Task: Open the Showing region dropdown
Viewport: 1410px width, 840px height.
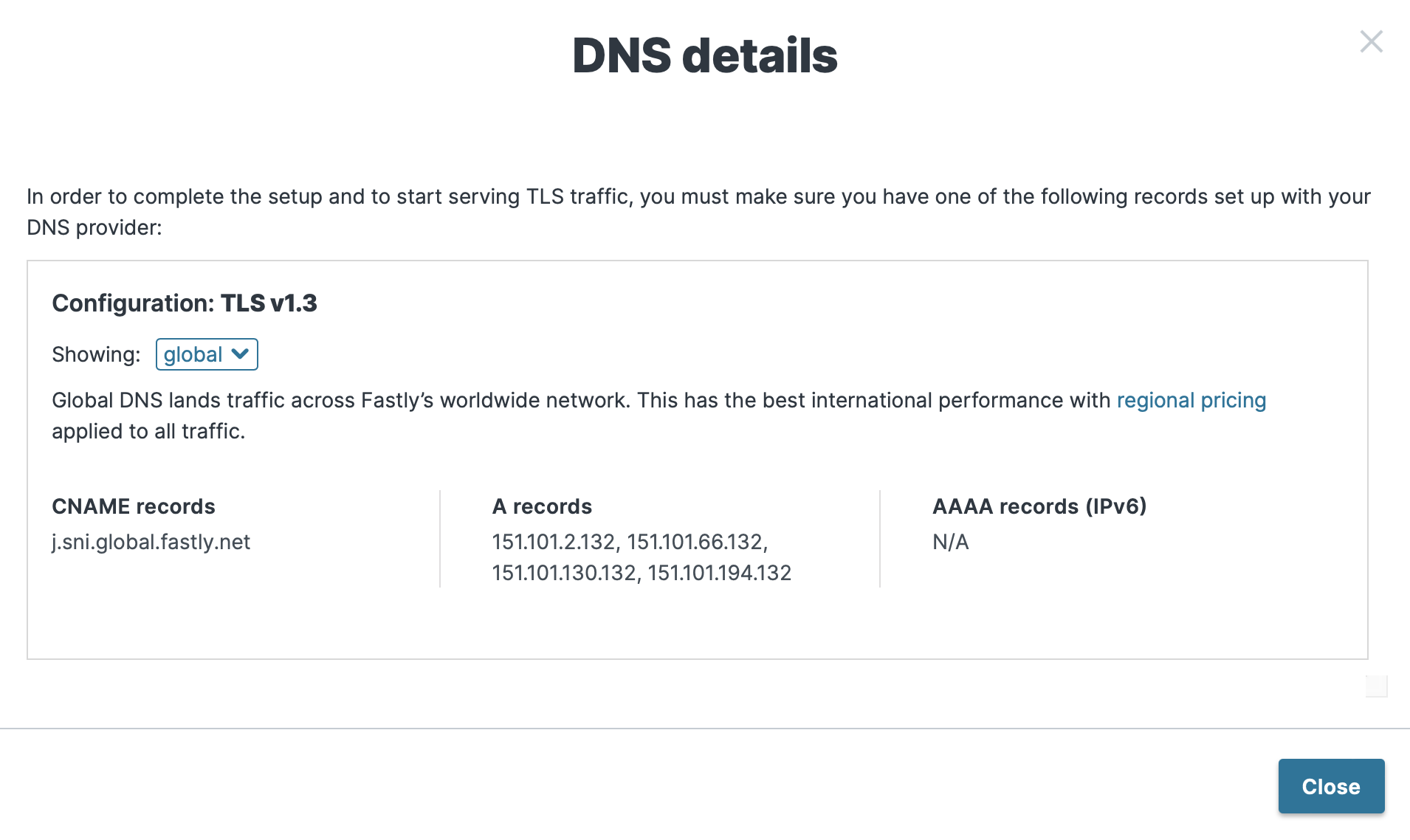Action: pos(206,354)
